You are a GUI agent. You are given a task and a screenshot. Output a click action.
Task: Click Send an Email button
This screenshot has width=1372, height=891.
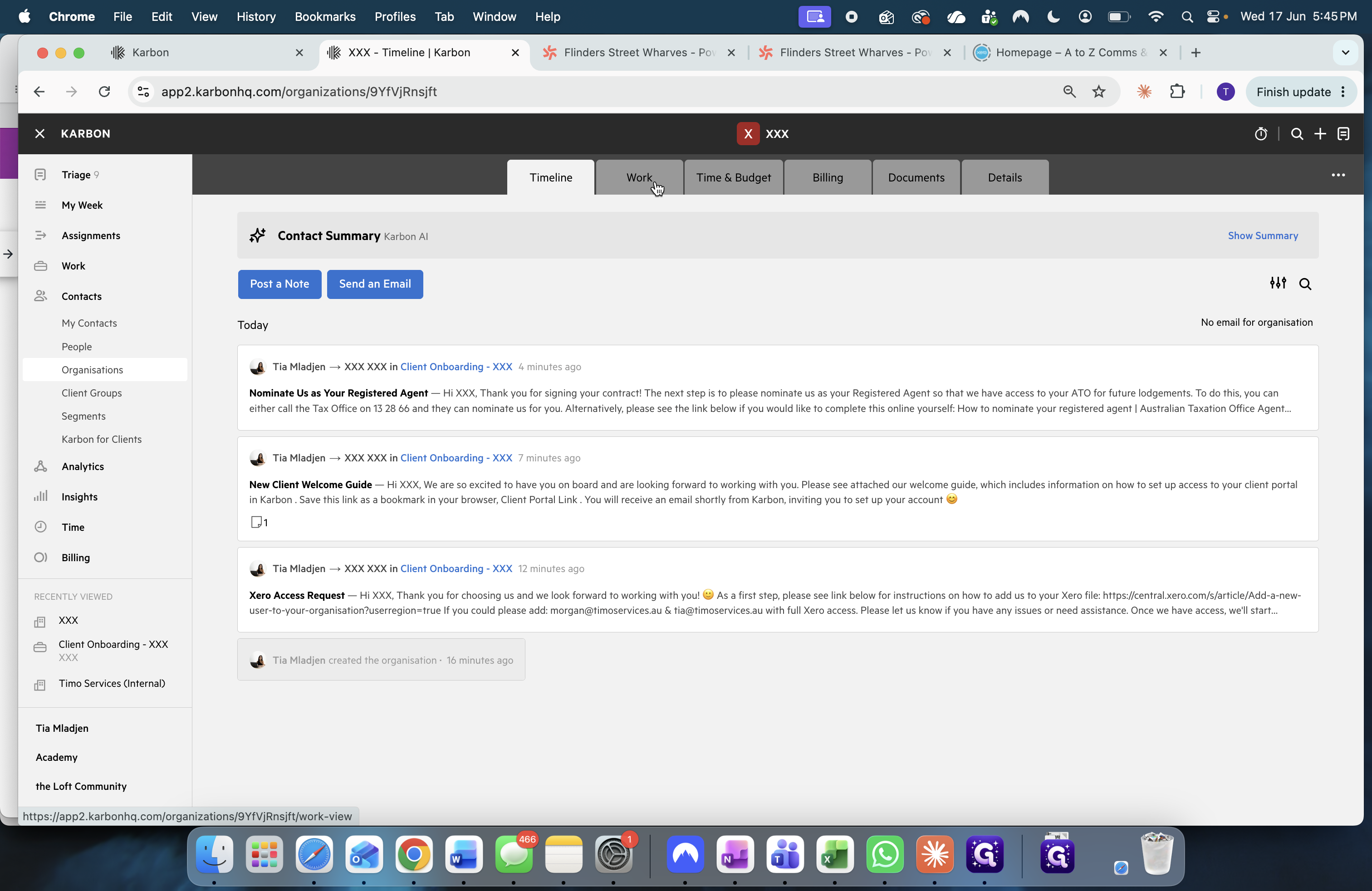(x=375, y=284)
